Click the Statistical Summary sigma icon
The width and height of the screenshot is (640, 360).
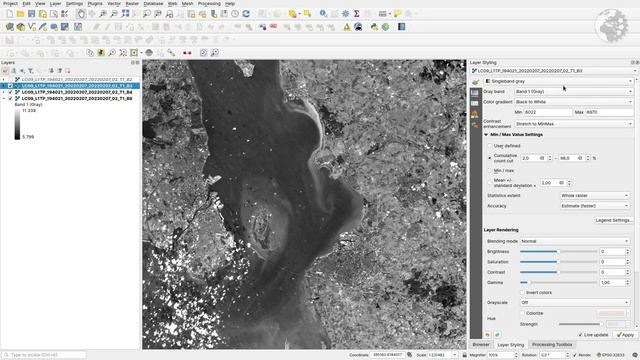pyautogui.click(x=356, y=14)
